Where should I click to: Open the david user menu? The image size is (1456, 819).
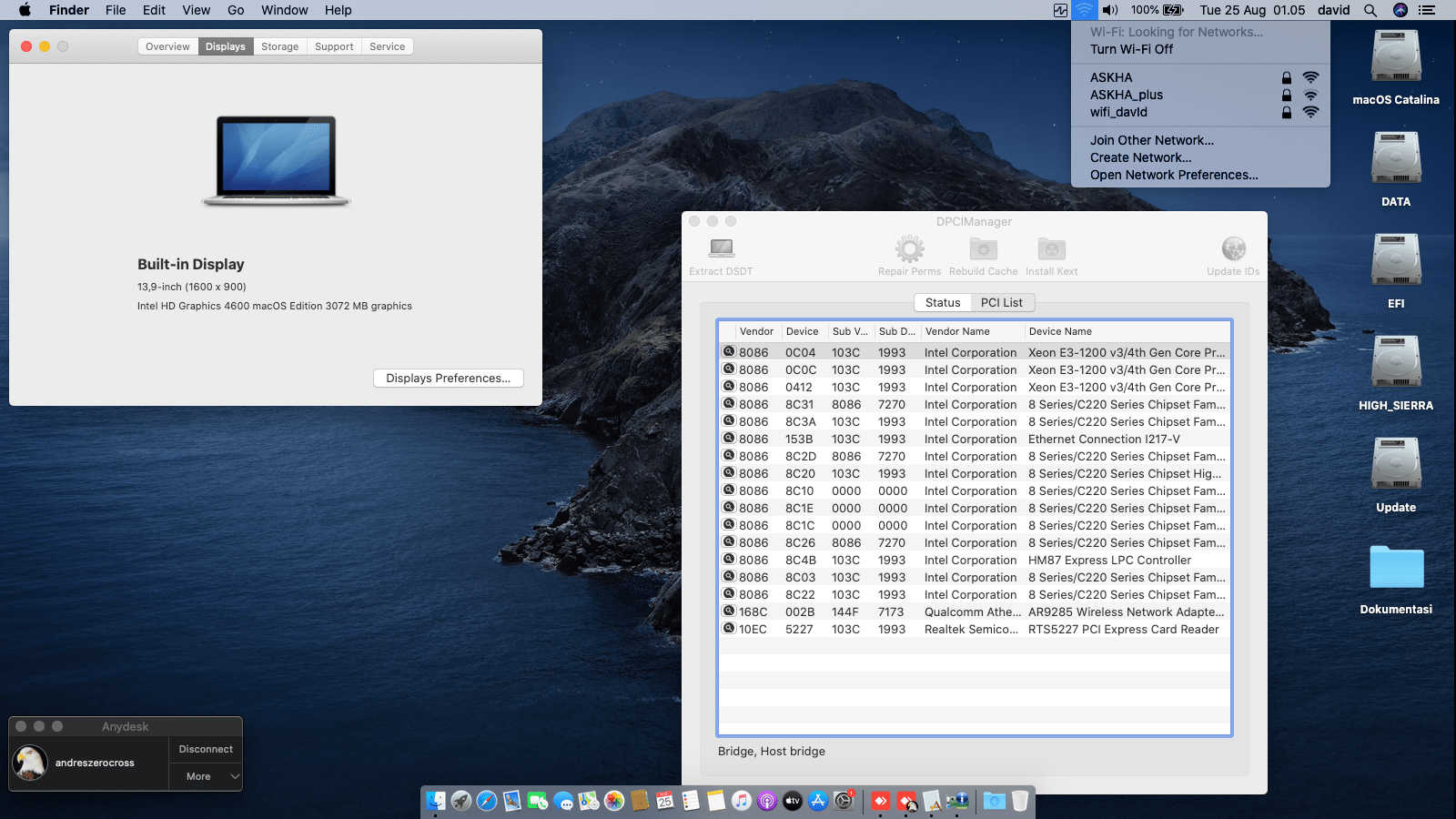(1334, 10)
